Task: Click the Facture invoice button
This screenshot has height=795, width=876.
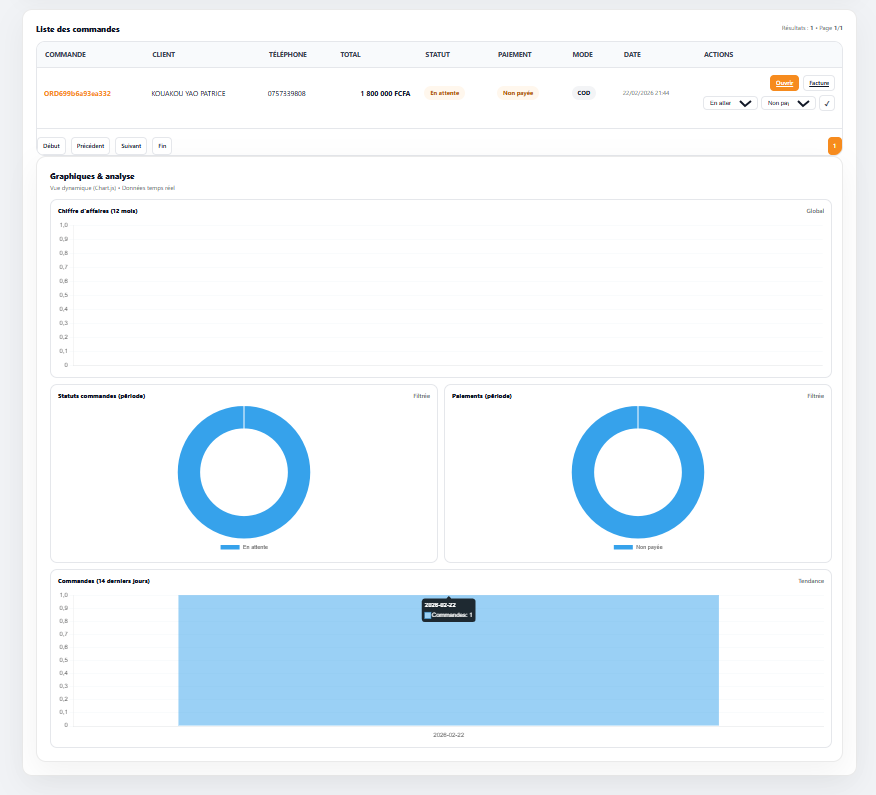Action: tap(819, 83)
